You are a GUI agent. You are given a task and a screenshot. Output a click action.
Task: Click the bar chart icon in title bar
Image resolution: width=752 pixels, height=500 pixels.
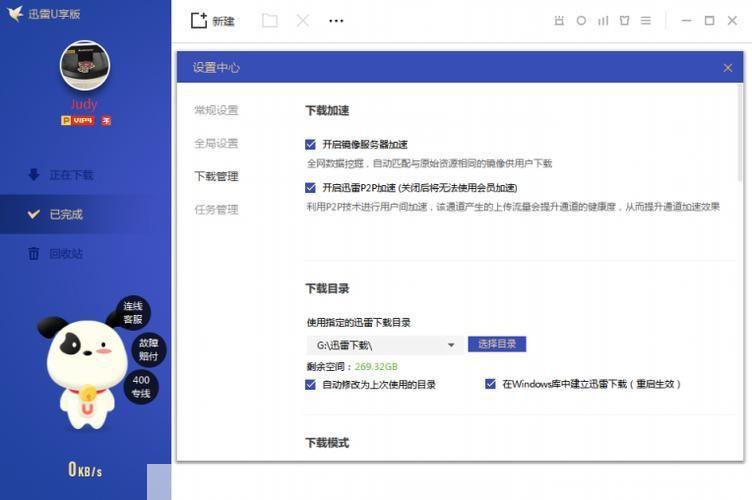[603, 21]
